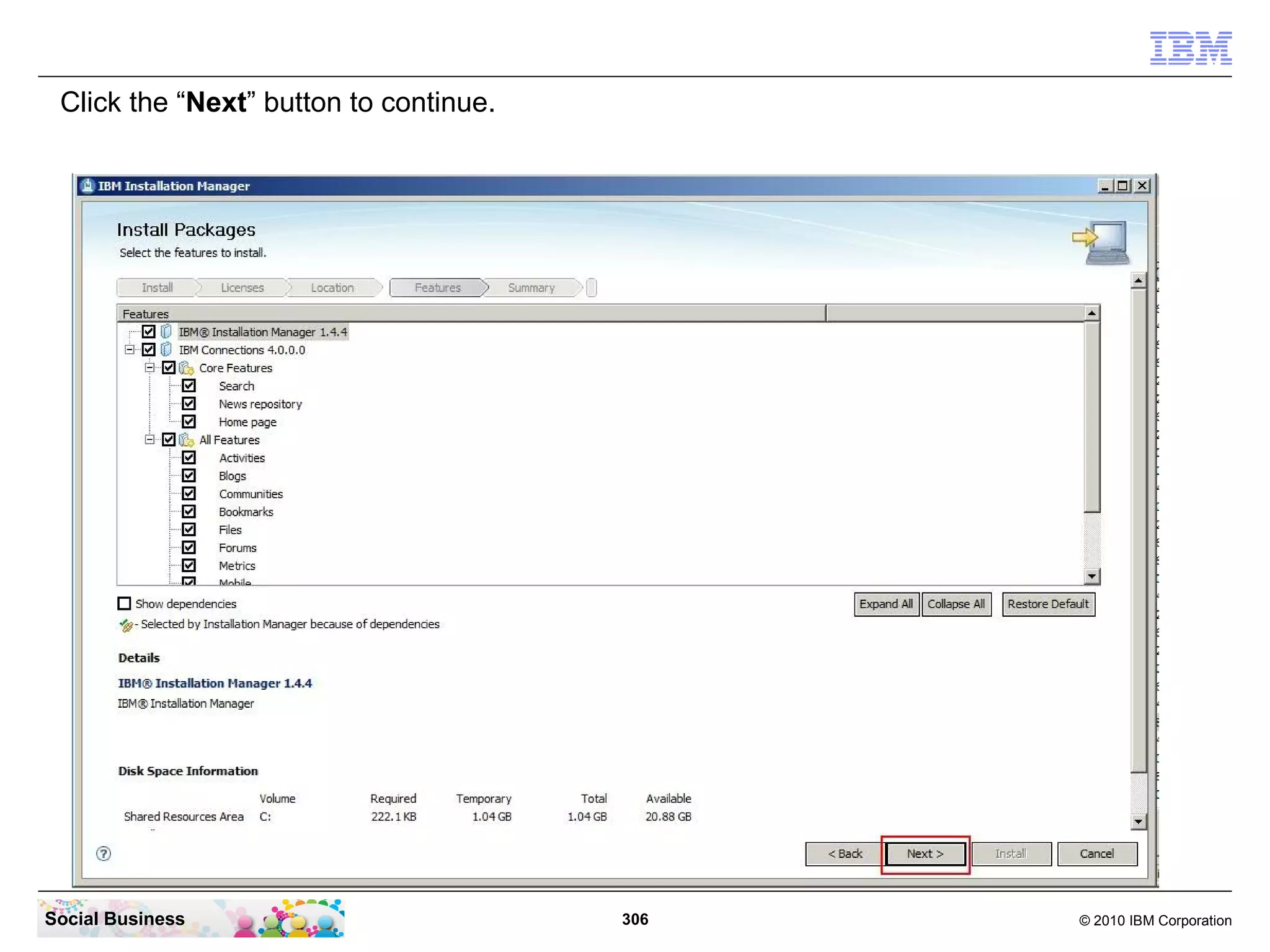The height and width of the screenshot is (952, 1270).
Task: Click the IBM Installation Manager title bar icon
Action: tap(88, 186)
